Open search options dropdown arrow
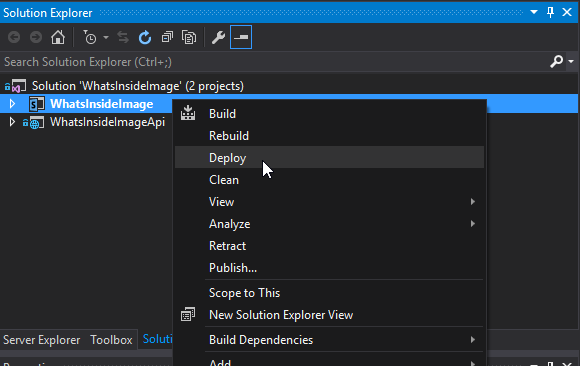580x366 pixels. (x=571, y=61)
